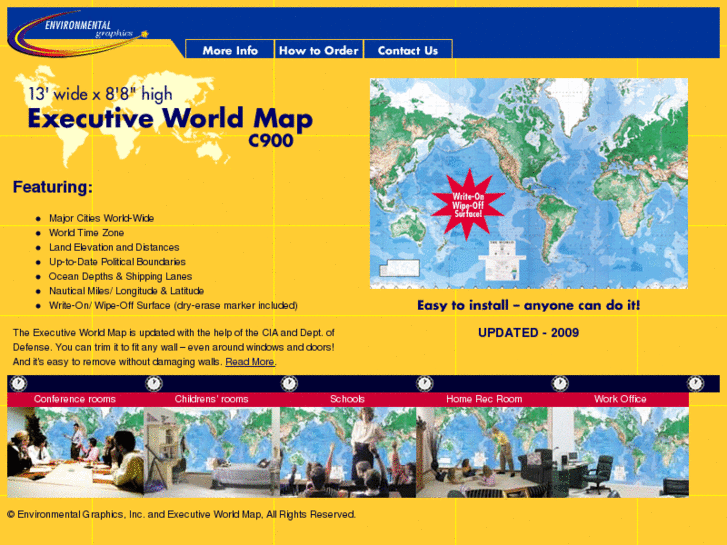This screenshot has width=727, height=545.
Task: Click Major Cities World-Wide bullet
Action: click(102, 218)
